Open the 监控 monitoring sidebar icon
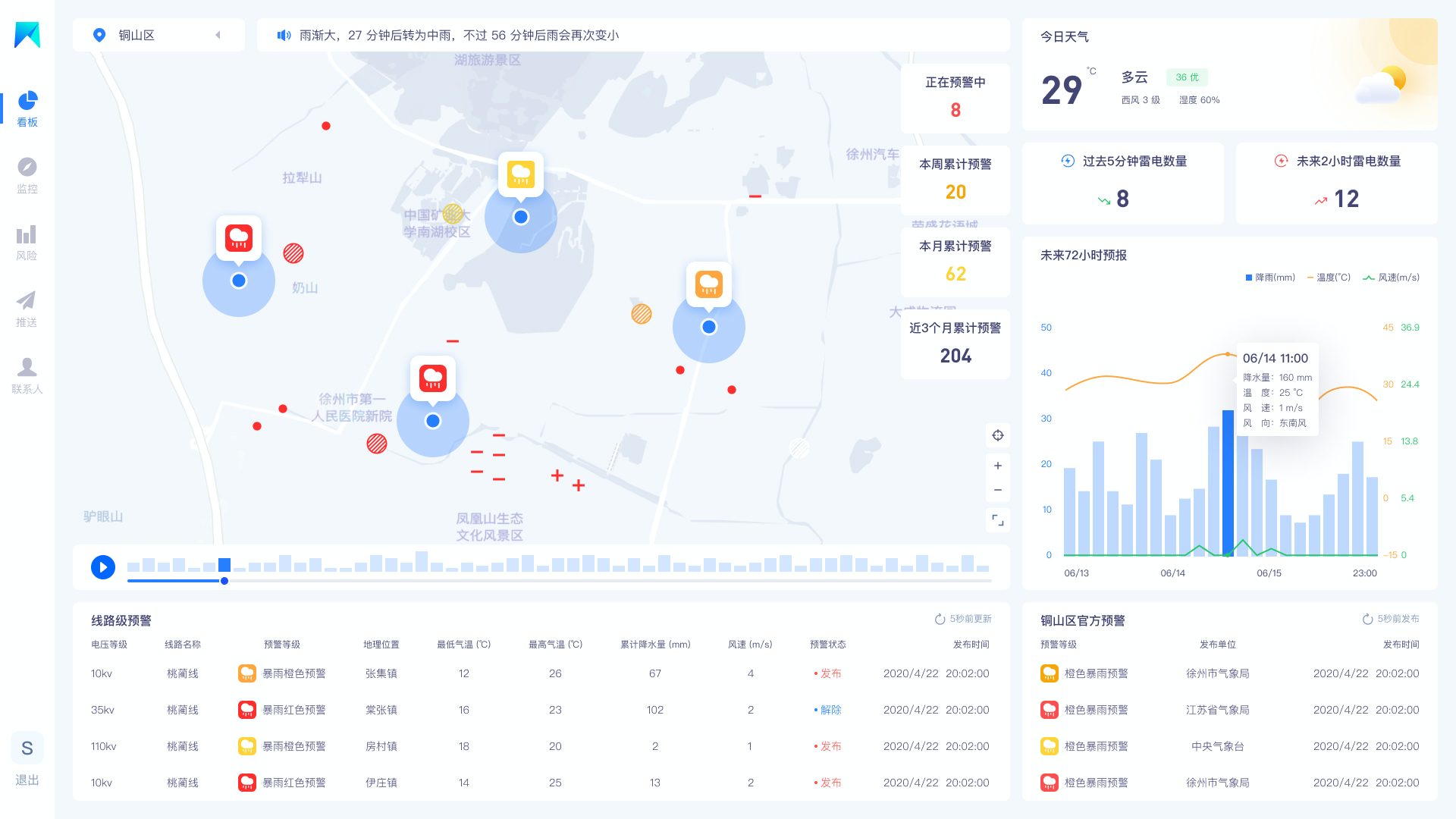 click(x=27, y=168)
